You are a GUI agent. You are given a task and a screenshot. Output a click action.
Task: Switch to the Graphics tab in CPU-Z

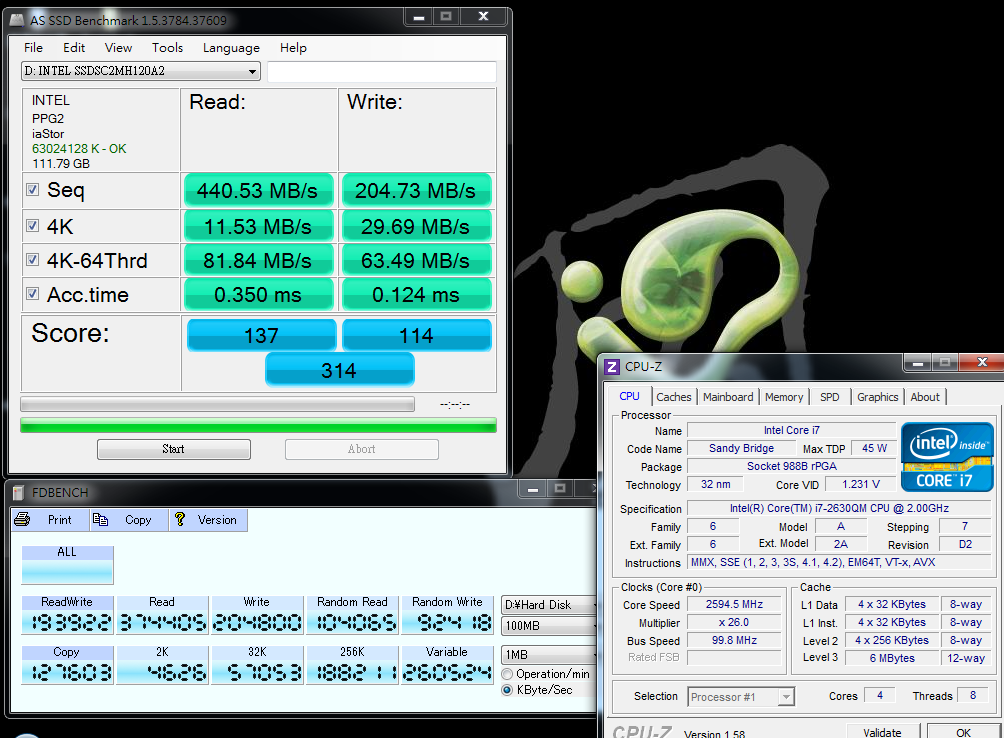[877, 397]
